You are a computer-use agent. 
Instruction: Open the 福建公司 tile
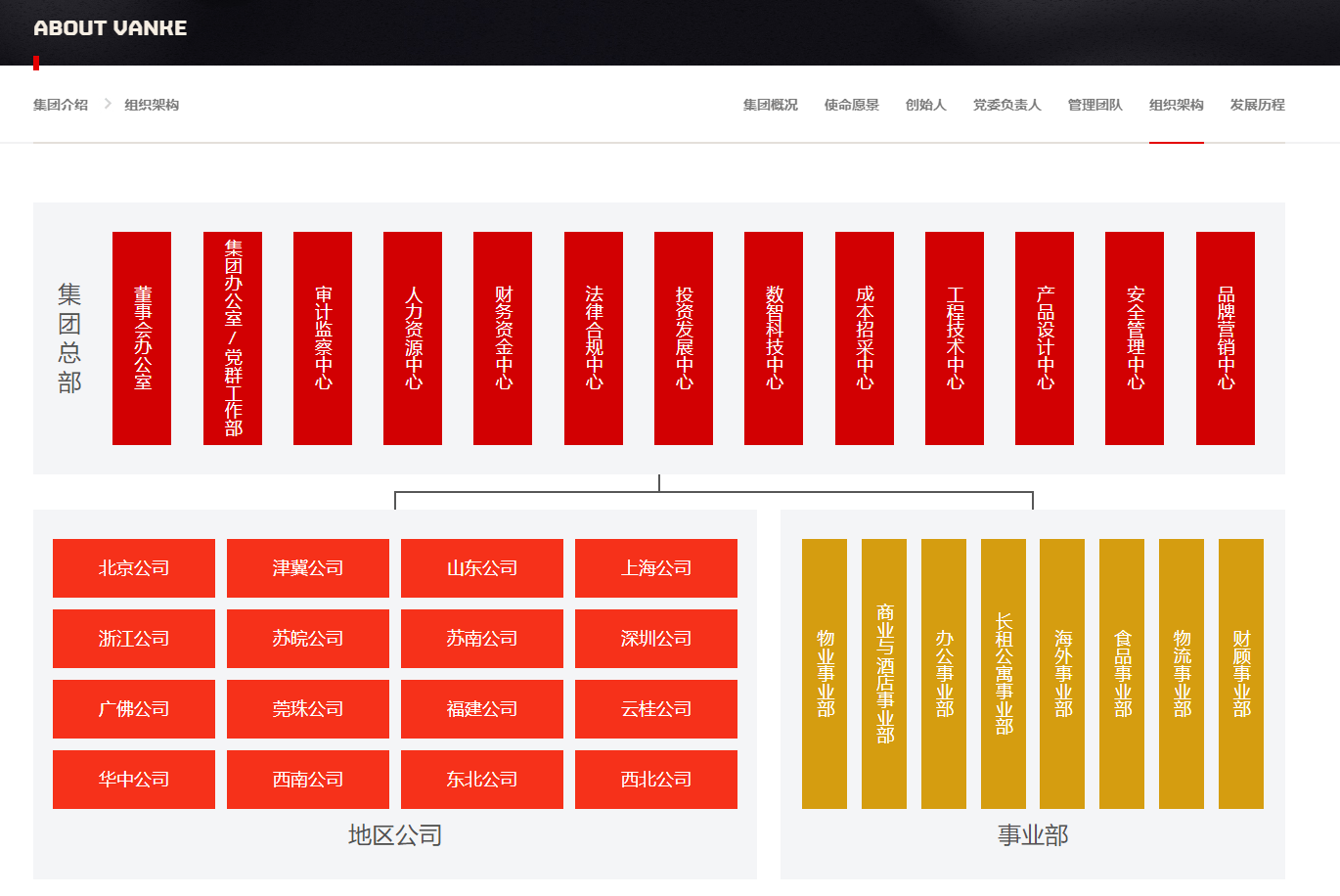[x=482, y=709]
